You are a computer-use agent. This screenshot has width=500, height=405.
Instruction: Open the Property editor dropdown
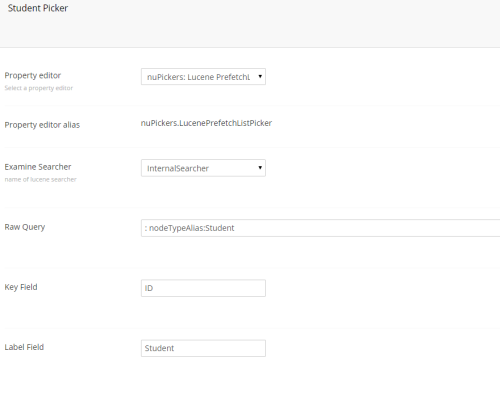[x=203, y=77]
